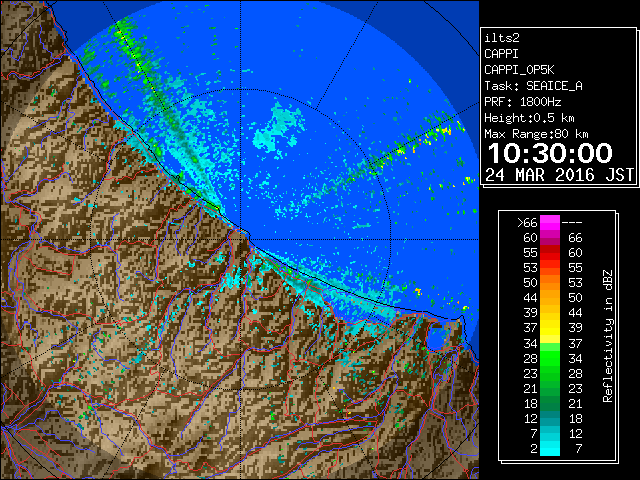Screen dimensions: 640x480
Task: Click the 'PRF: 1800Hz' line
Action: click(523, 102)
